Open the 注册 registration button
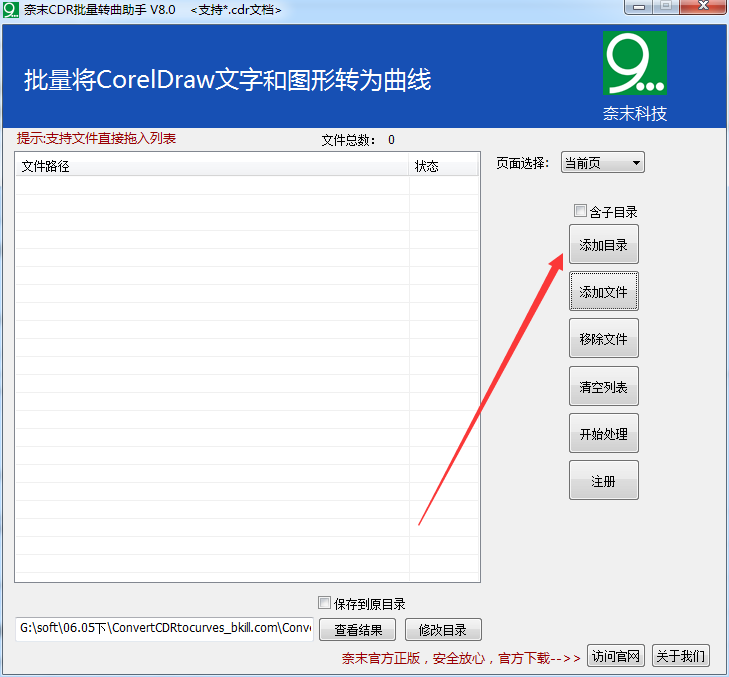The image size is (729, 677). point(603,480)
